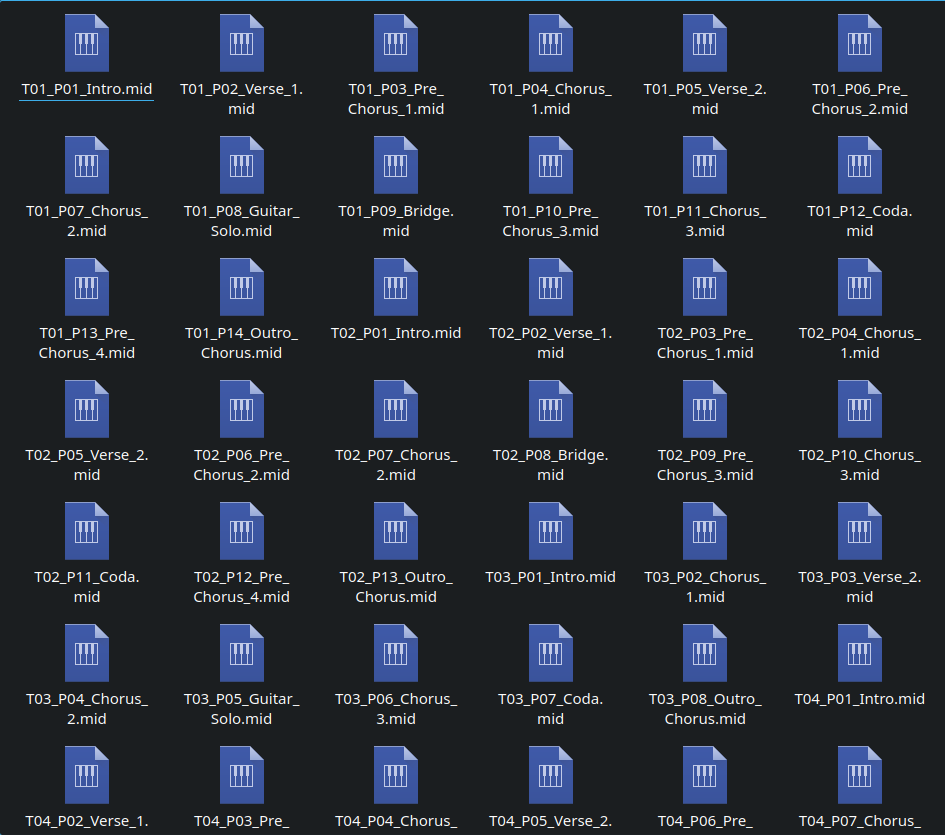945x835 pixels.
Task: Click the T02_P05_Verse_2.mid filename label
Action: (x=87, y=465)
